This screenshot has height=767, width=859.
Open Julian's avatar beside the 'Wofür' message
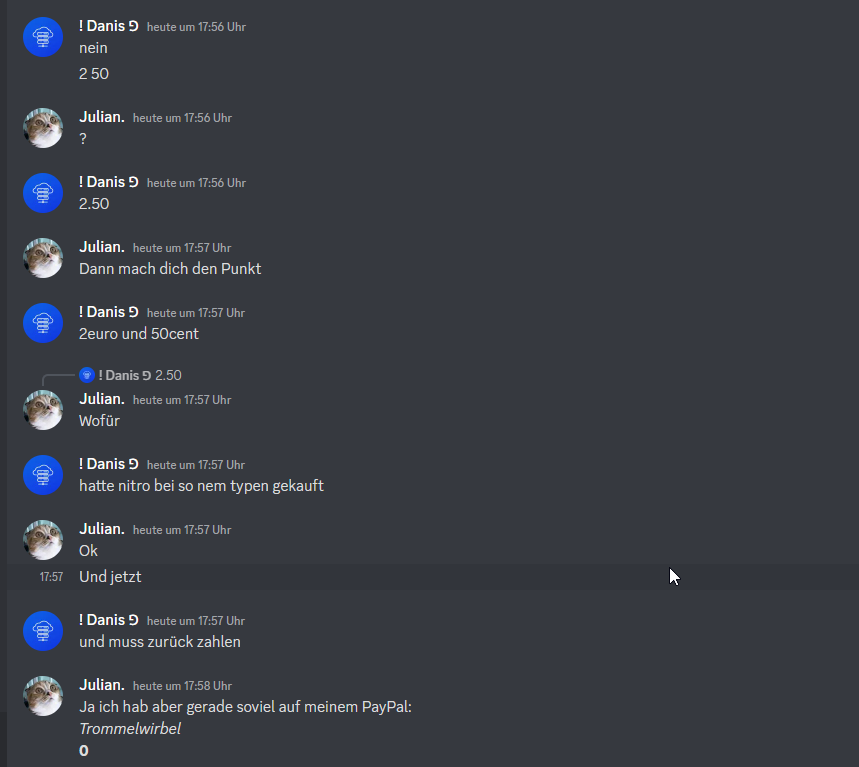point(43,410)
